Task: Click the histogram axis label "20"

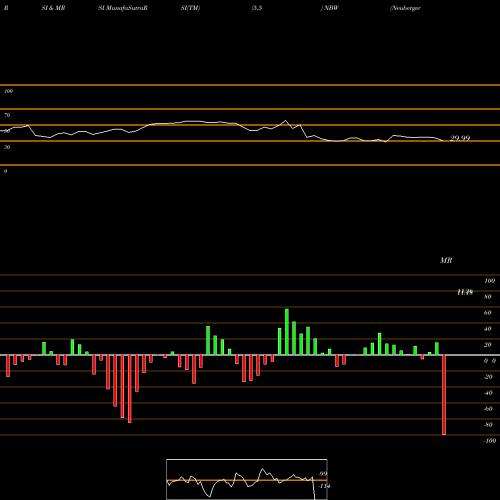Action: coord(488,345)
